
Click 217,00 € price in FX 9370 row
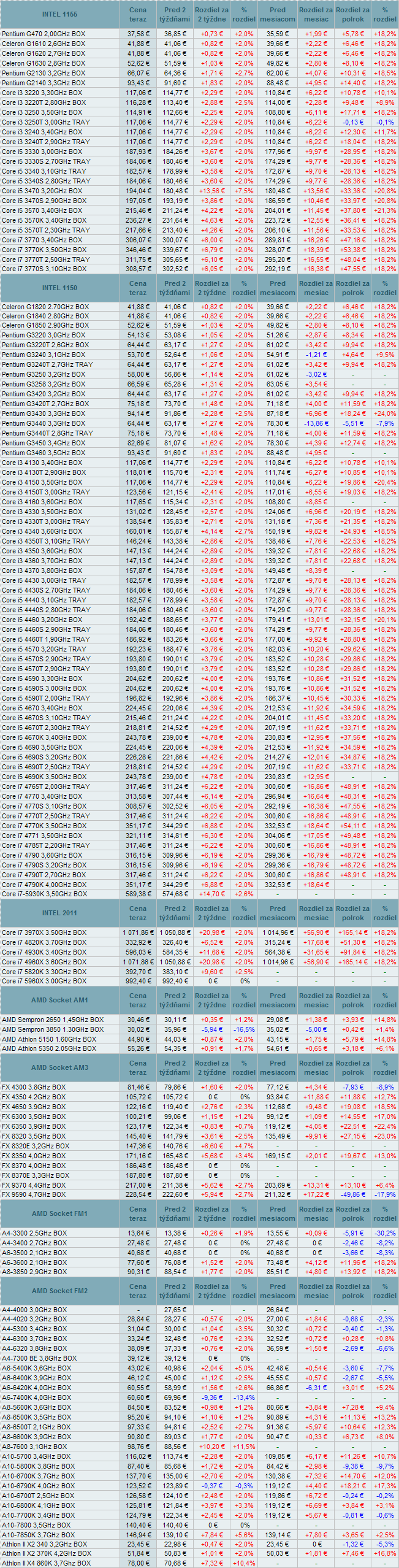click(x=138, y=1185)
